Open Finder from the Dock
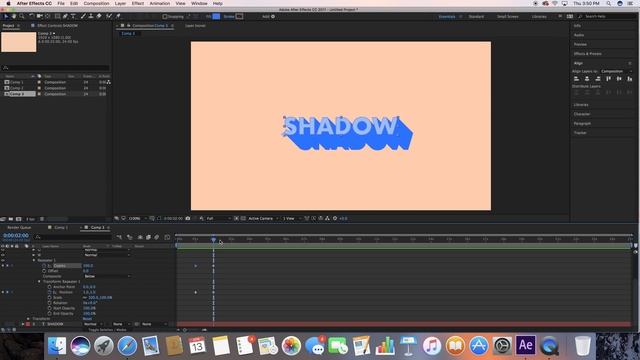The width and height of the screenshot is (640, 360). (57, 346)
